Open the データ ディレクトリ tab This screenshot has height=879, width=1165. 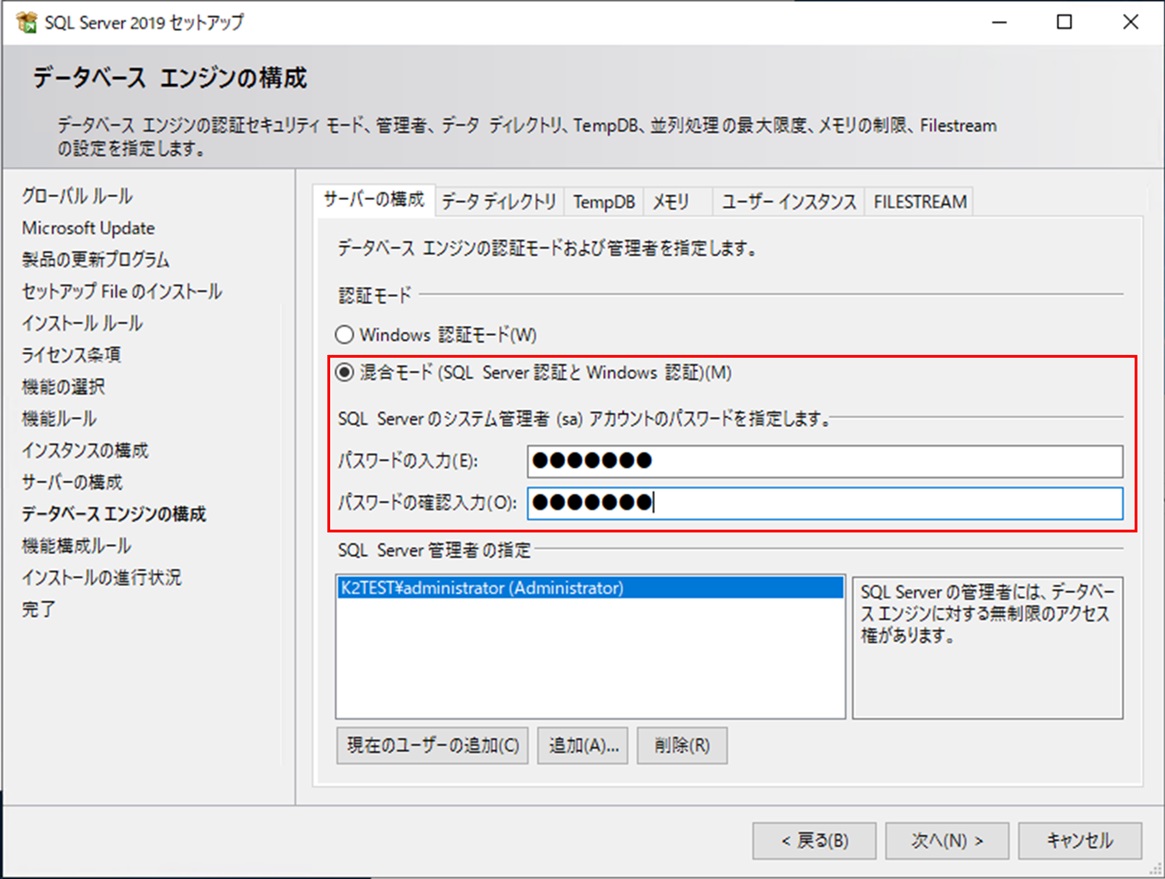499,202
